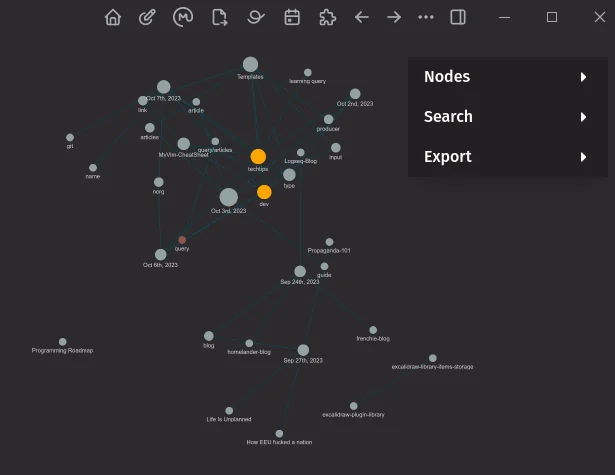Select the link graph node
This screenshot has height=475, width=615.
143,100
